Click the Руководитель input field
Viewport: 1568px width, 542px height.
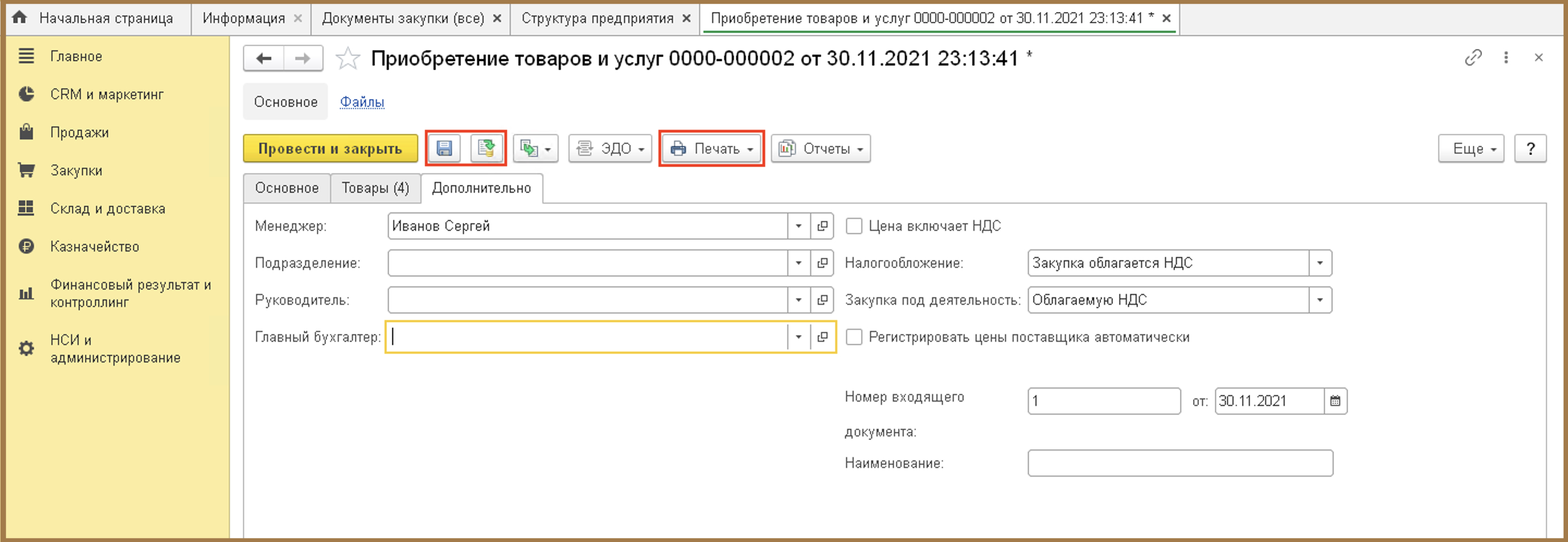(x=588, y=300)
